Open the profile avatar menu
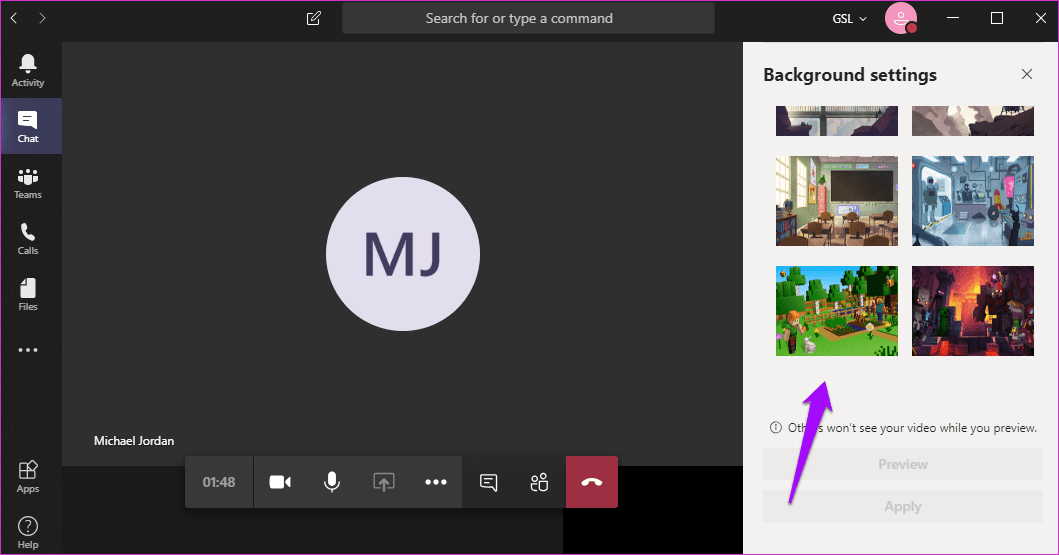 (901, 18)
